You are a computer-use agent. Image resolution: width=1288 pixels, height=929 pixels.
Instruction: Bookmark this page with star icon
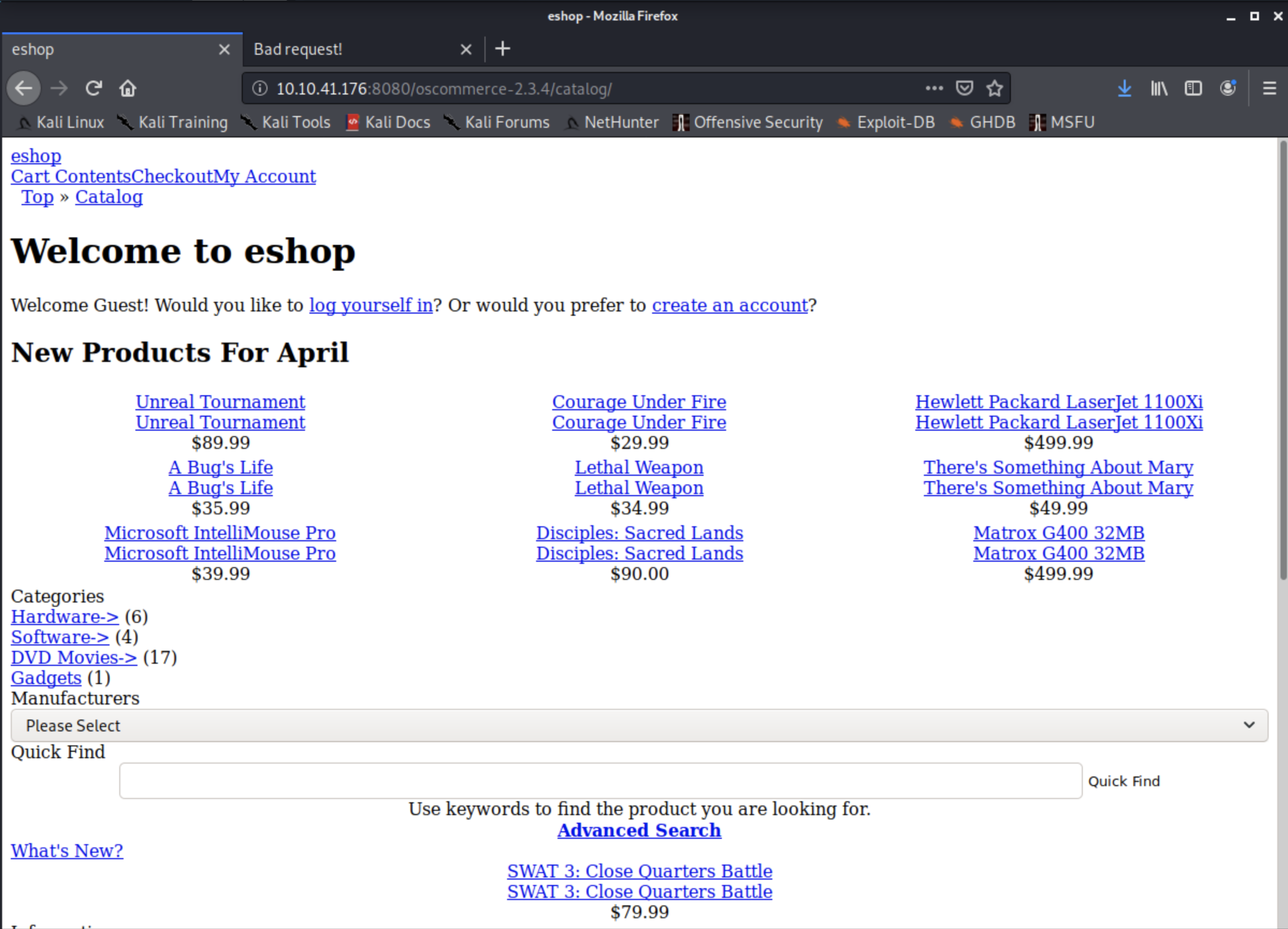tap(994, 89)
